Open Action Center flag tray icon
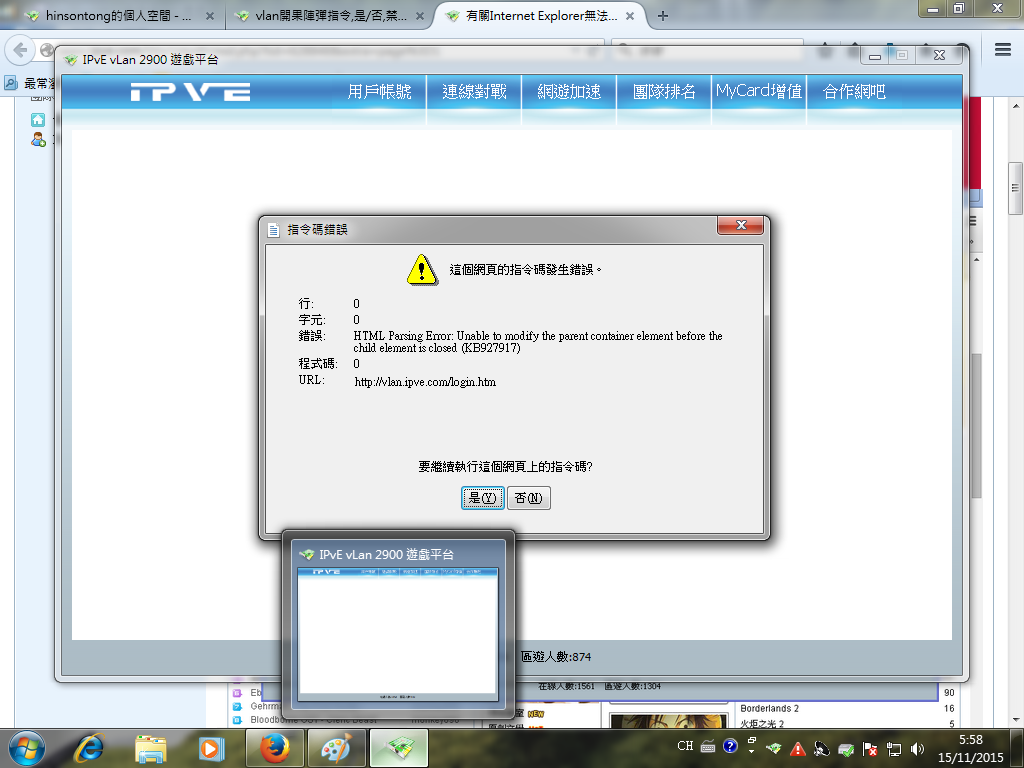 (x=870, y=748)
